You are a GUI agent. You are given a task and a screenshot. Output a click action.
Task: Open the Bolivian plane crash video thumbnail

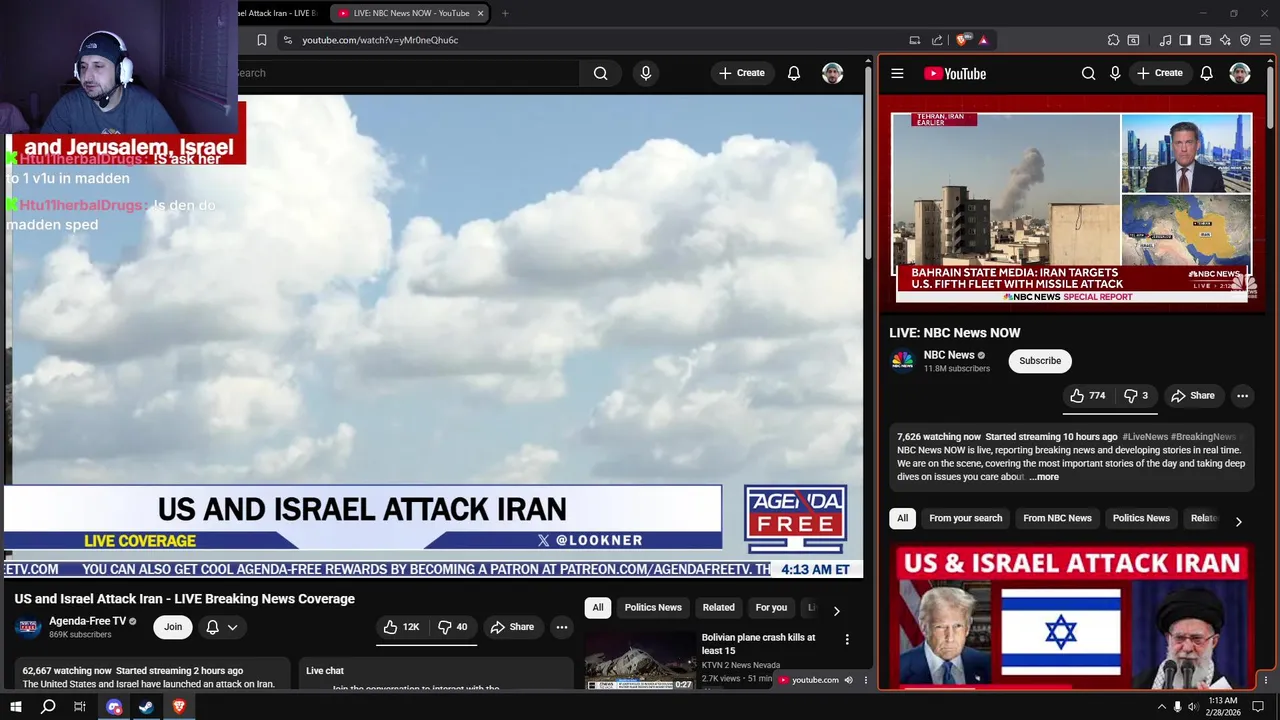640,659
